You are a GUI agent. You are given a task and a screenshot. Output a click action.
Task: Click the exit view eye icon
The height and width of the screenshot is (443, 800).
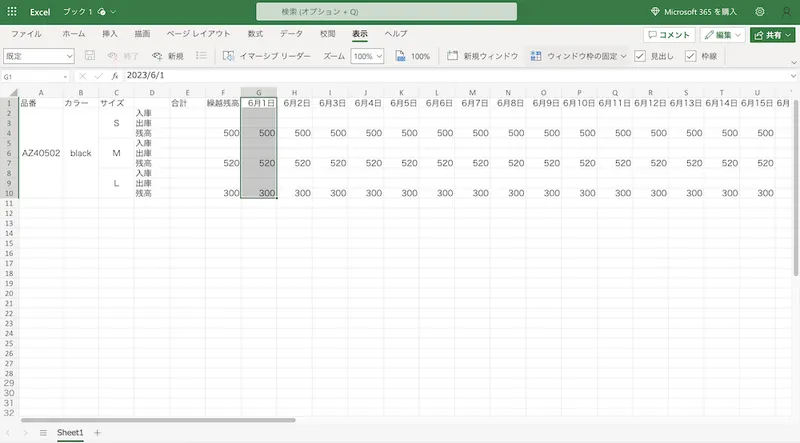tap(112, 56)
